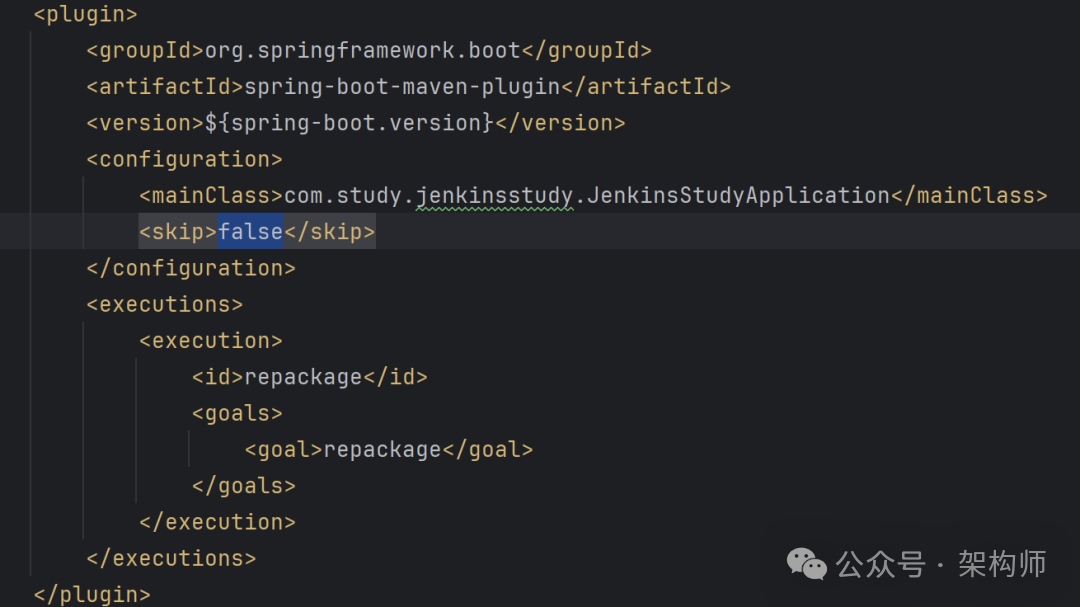Click the highlighted 'false' value in skip tag

(251, 232)
